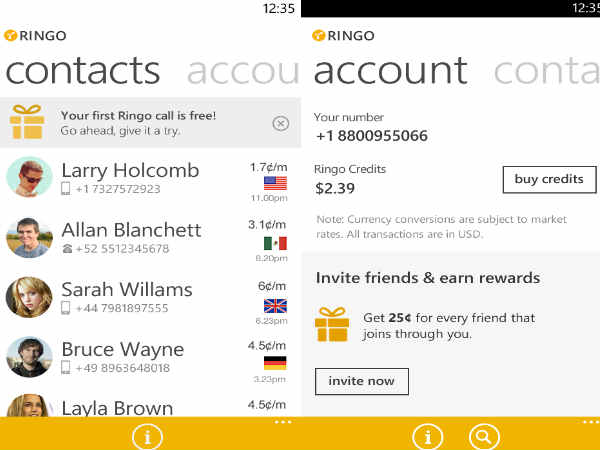Tap the US flag next to Larry Holcomb
600x450 pixels.
point(275,183)
